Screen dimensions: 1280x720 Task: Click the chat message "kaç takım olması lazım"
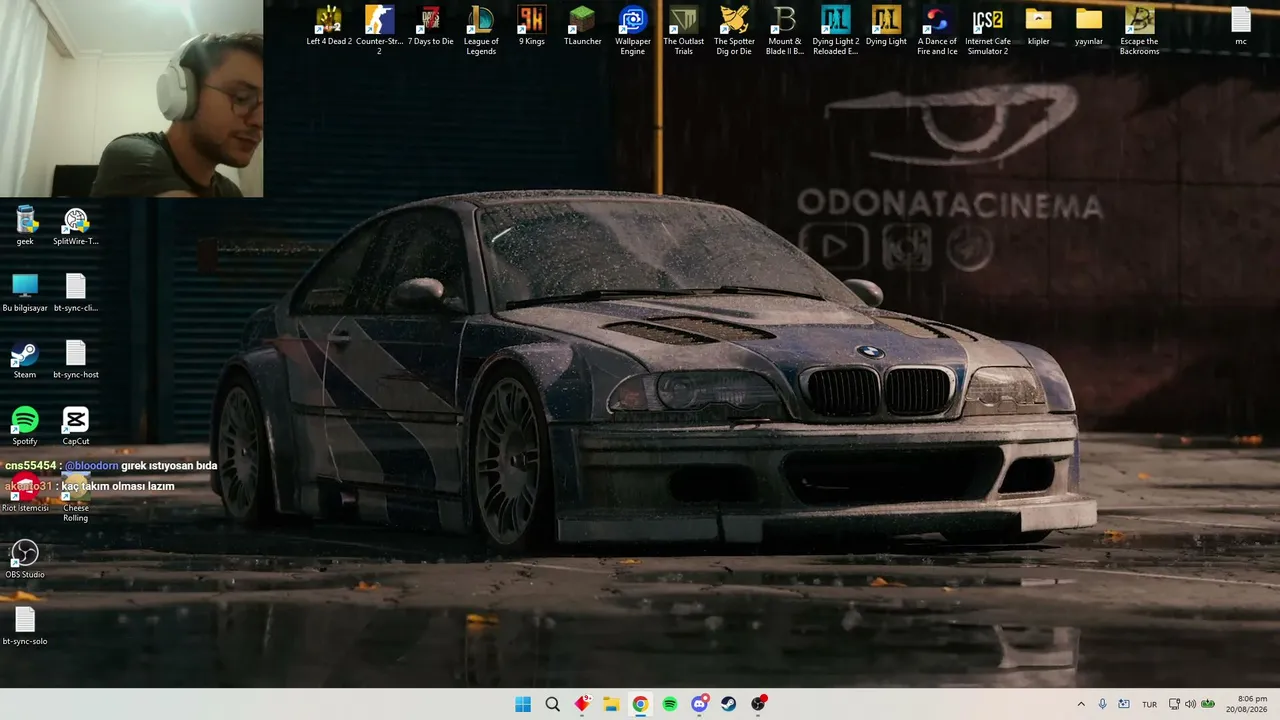118,486
